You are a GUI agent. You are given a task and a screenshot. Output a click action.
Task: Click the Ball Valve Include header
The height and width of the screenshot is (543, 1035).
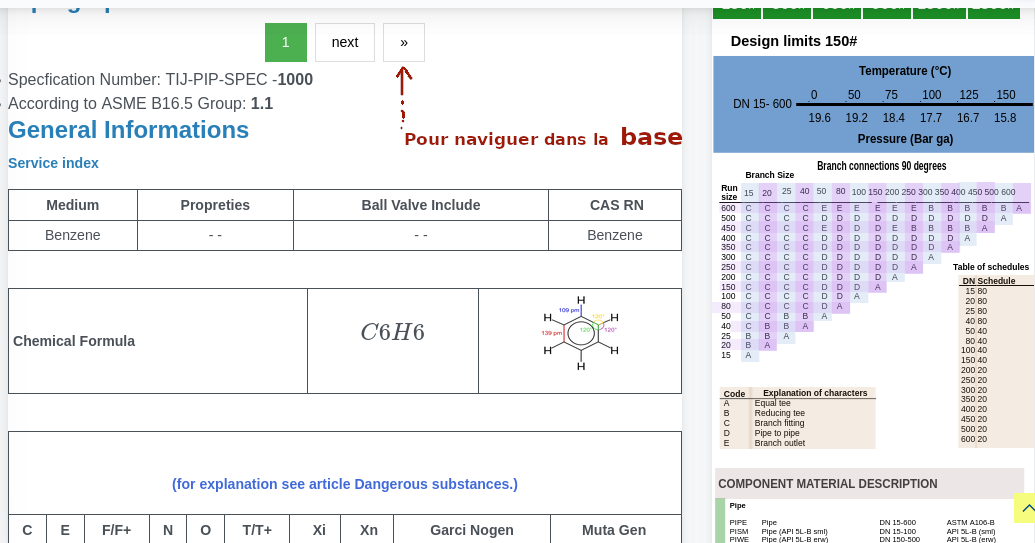(420, 205)
